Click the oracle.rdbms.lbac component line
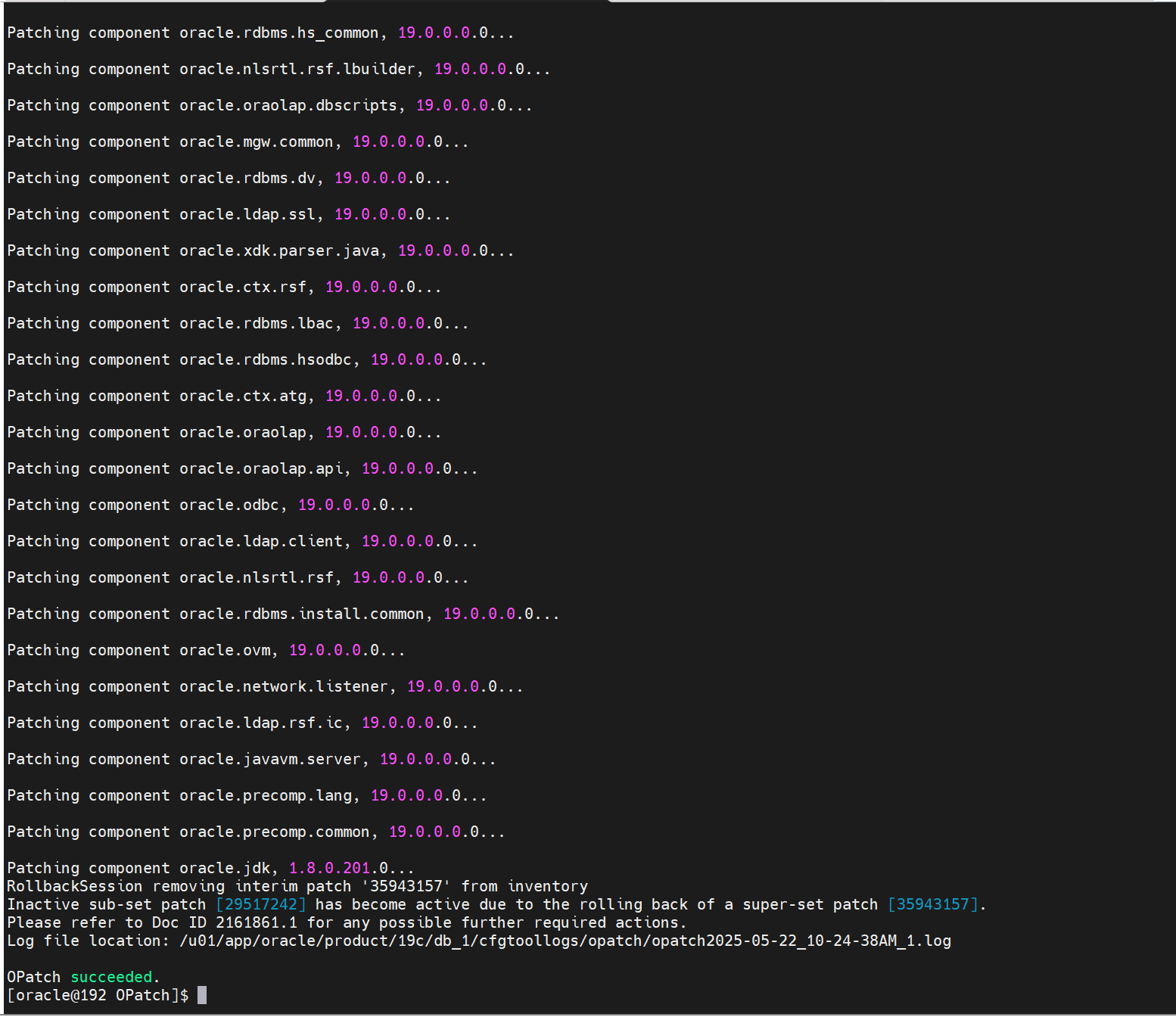The height and width of the screenshot is (1017, 1176). pyautogui.click(x=238, y=323)
